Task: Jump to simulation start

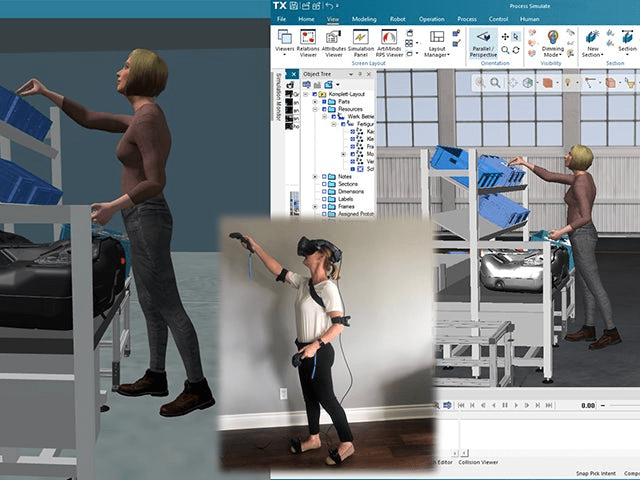Action: click(461, 405)
